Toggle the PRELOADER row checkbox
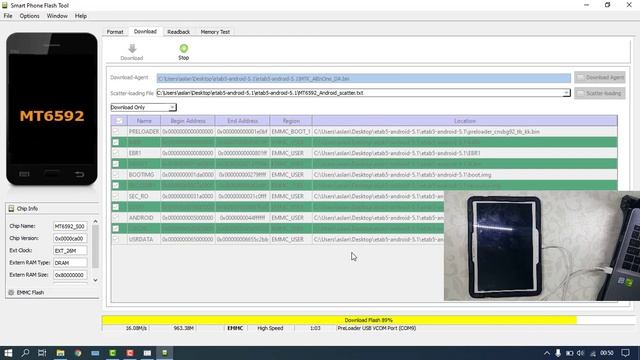The image size is (640, 360). point(116,132)
